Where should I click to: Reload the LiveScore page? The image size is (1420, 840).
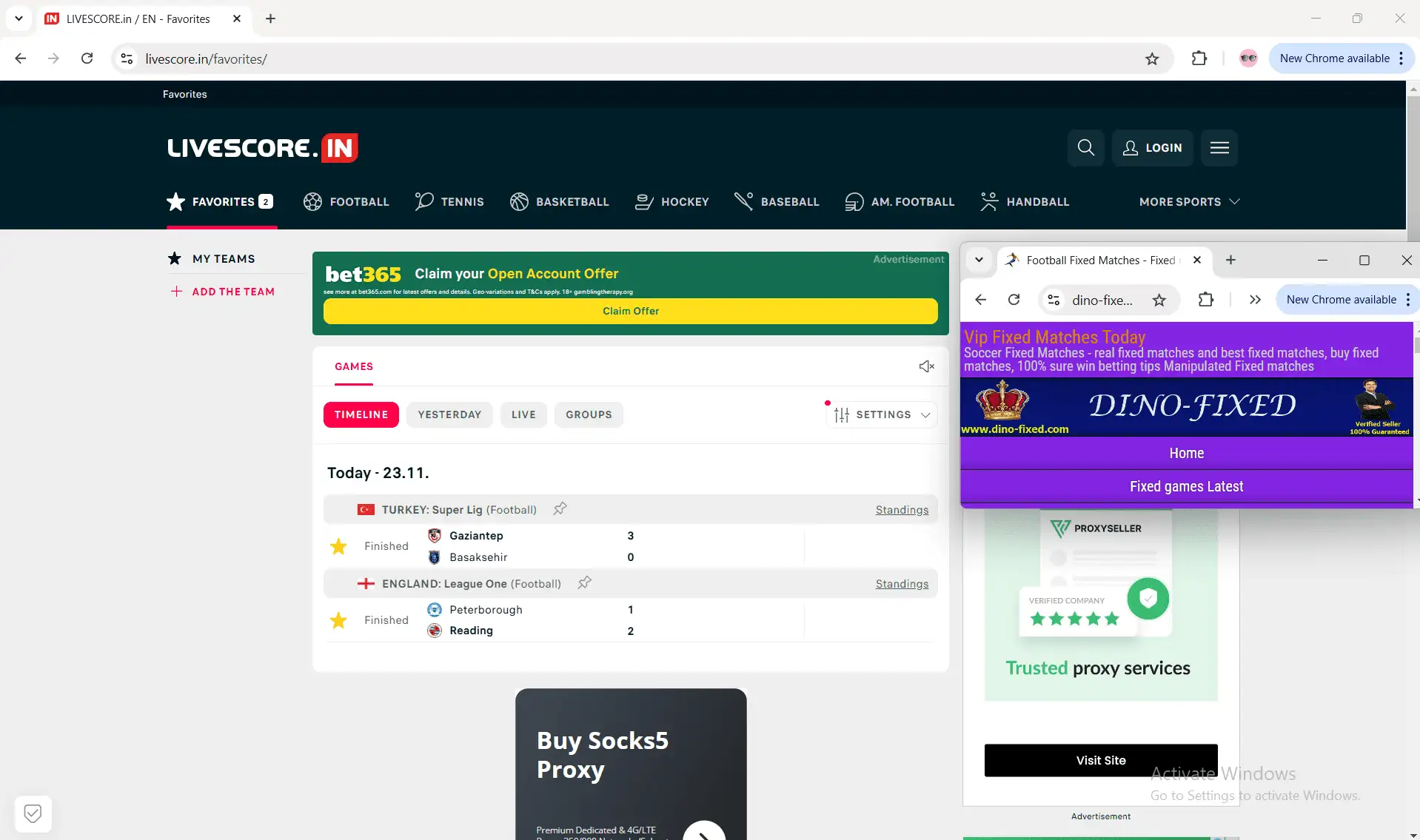[x=87, y=58]
